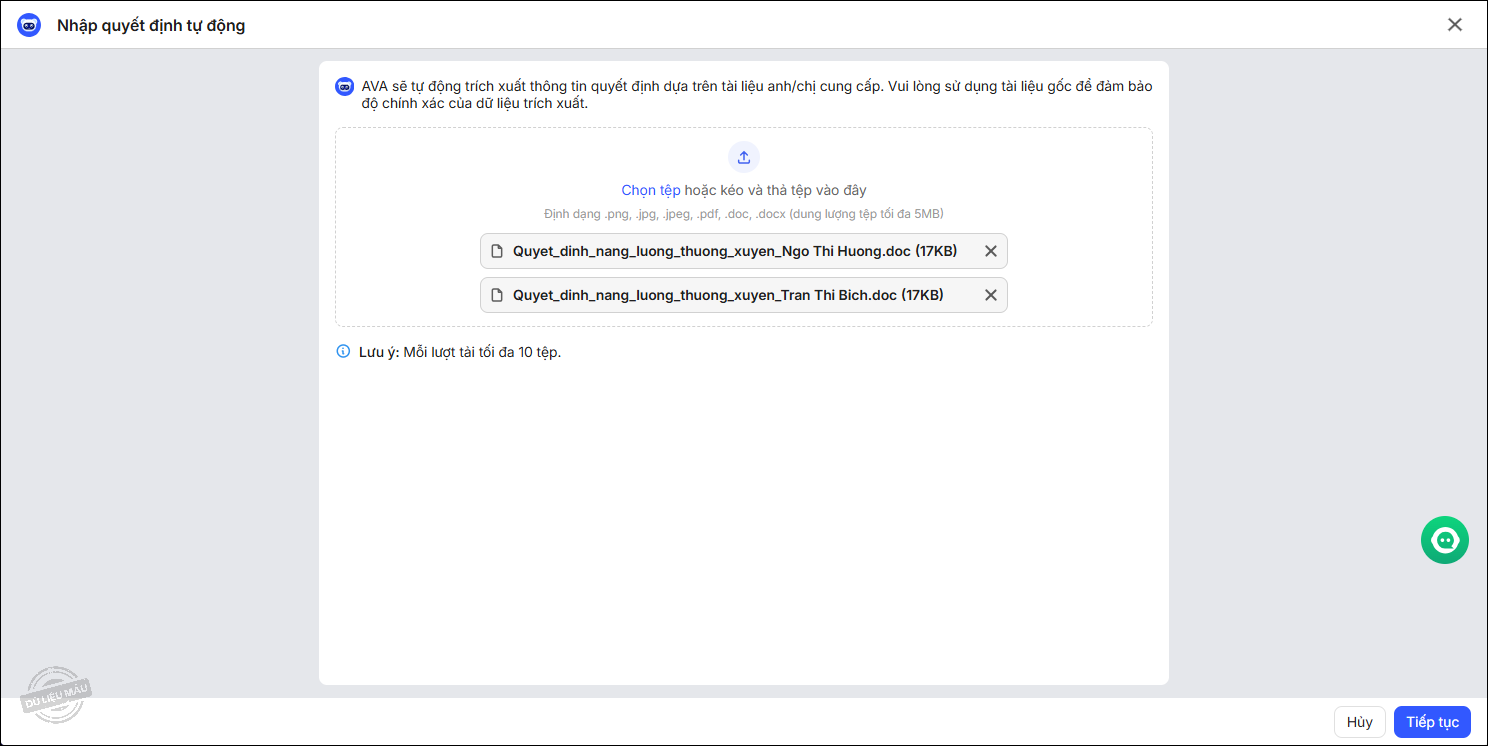This screenshot has width=1488, height=746.
Task: Close the Nhập quyết định tự động dialog
Action: pos(1454,25)
